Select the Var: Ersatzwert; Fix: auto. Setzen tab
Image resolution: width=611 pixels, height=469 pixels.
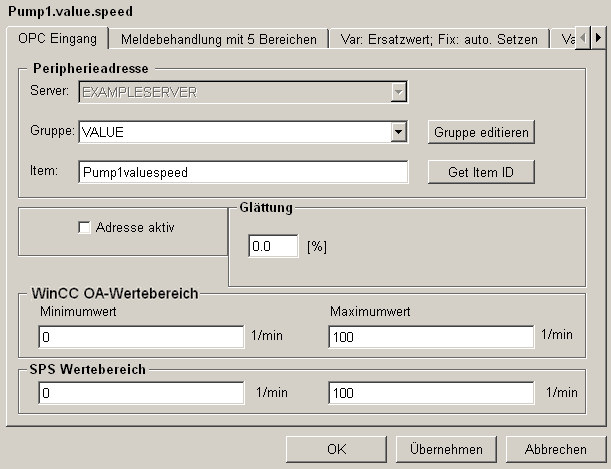(x=439, y=39)
